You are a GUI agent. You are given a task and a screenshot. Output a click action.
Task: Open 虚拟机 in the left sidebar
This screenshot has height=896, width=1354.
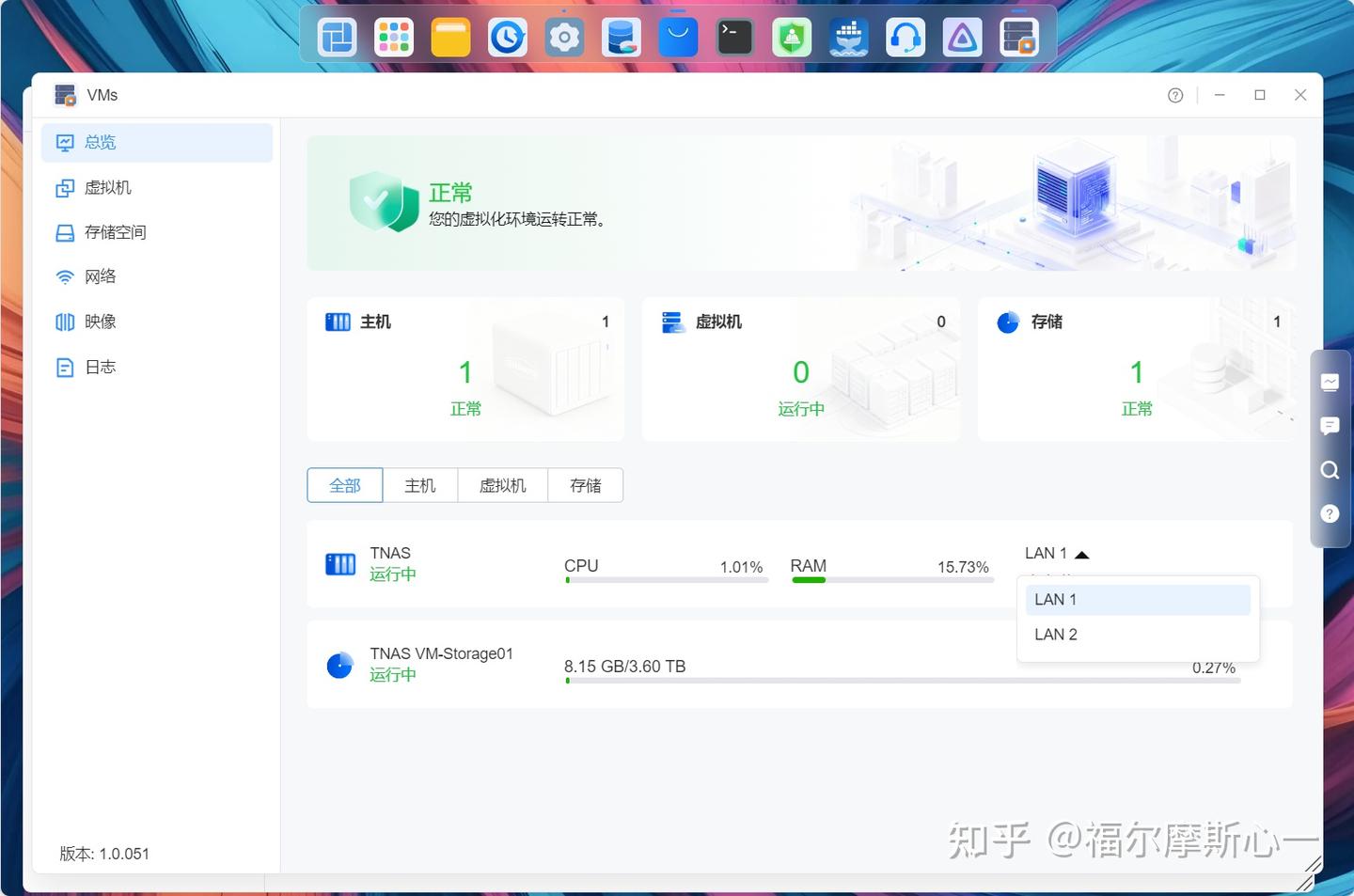[157, 187]
